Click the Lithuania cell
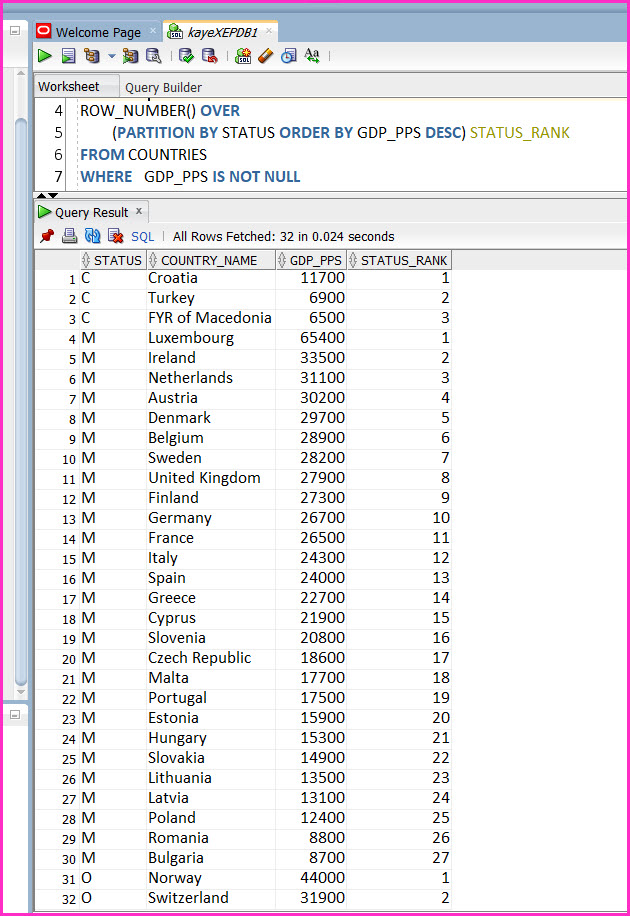The width and height of the screenshot is (630, 916). pos(210,778)
